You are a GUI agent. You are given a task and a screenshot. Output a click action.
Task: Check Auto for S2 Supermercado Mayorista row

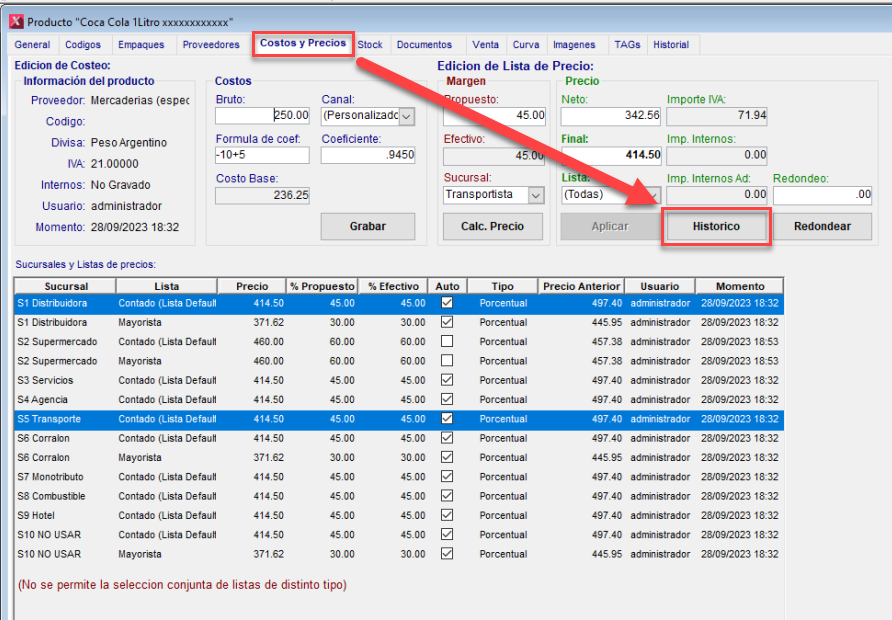click(x=447, y=361)
